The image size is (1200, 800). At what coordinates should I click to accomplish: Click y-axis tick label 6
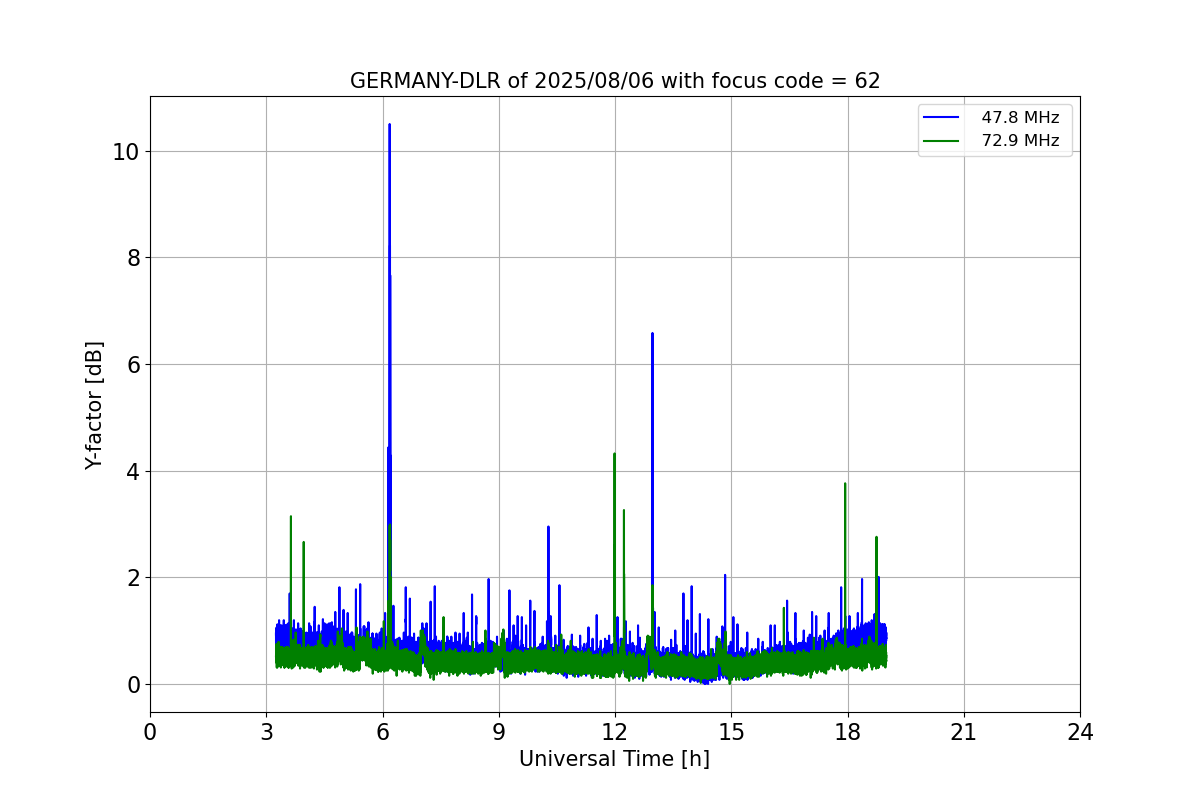[x=133, y=364]
